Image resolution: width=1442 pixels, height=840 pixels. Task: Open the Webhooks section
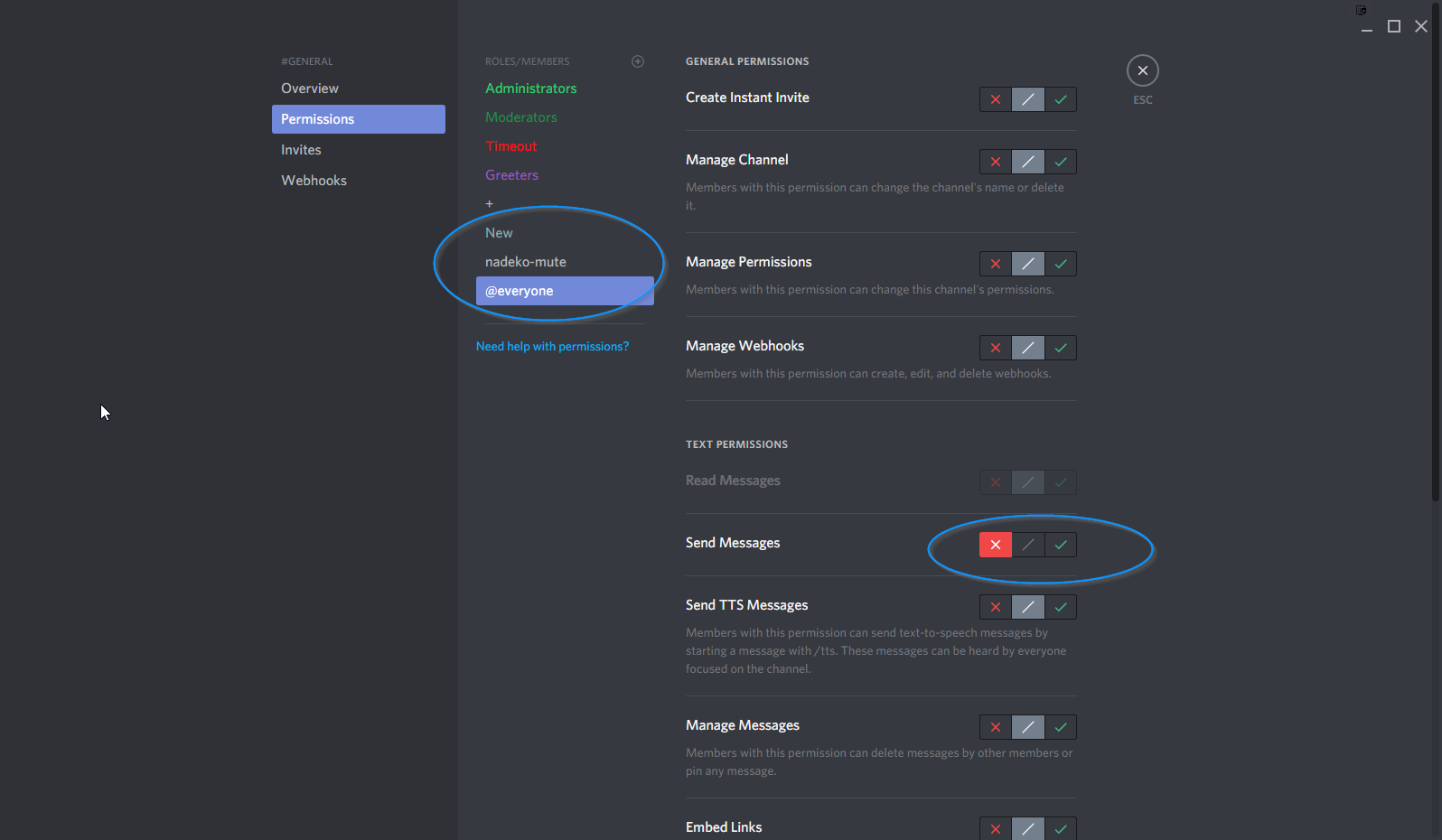coord(314,181)
